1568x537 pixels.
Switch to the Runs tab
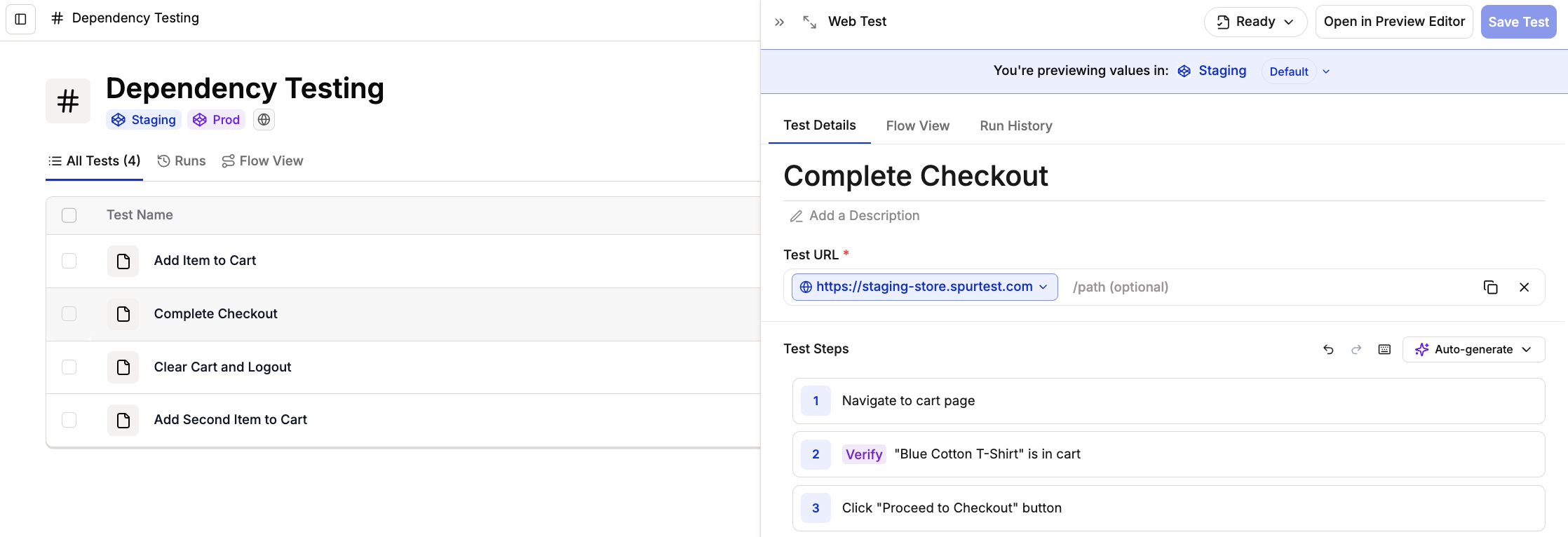click(182, 161)
